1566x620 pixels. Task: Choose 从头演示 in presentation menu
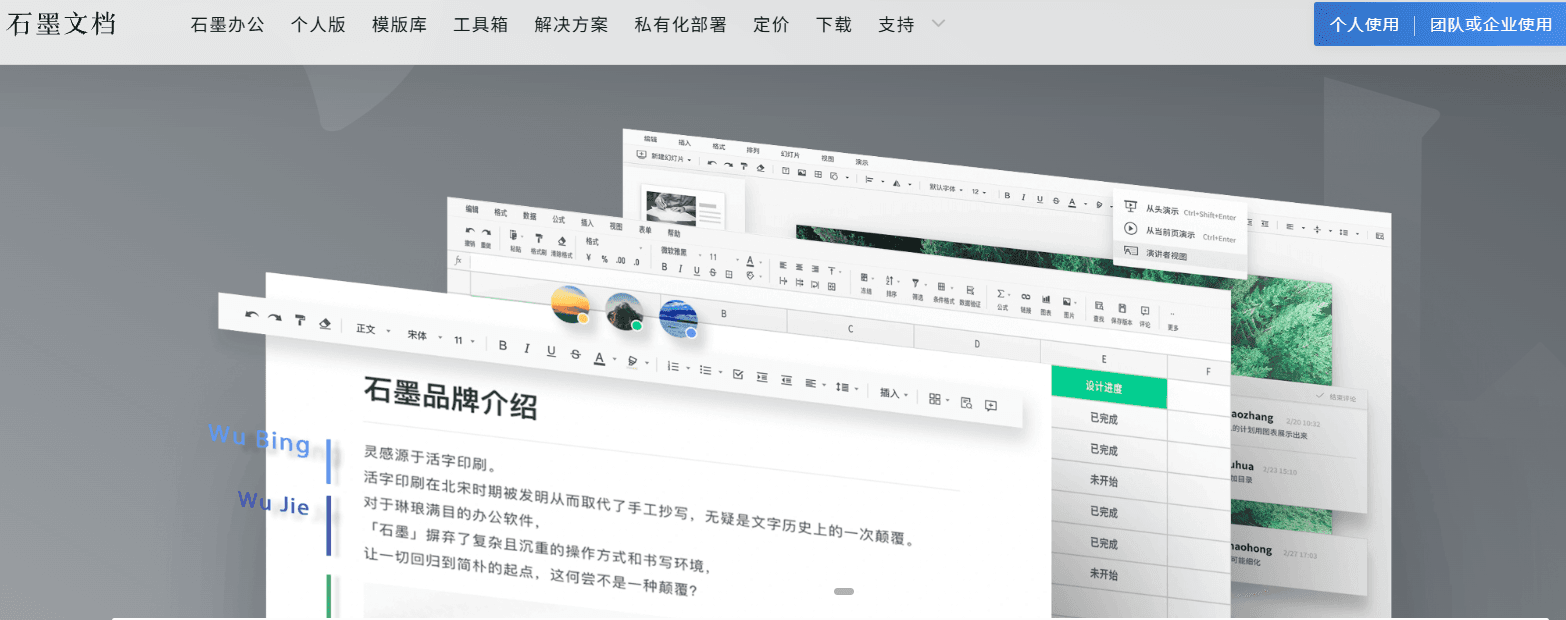point(1180,211)
